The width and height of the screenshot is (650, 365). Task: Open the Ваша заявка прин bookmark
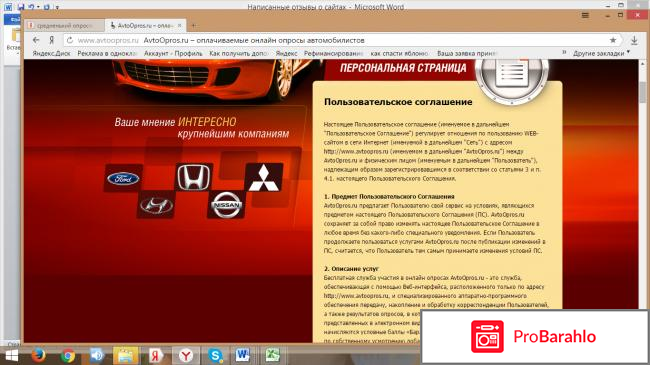(x=466, y=54)
